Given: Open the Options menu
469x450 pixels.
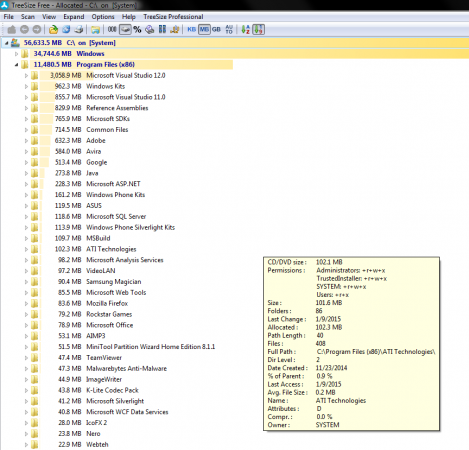Looking at the screenshot, I should (x=103, y=17).
